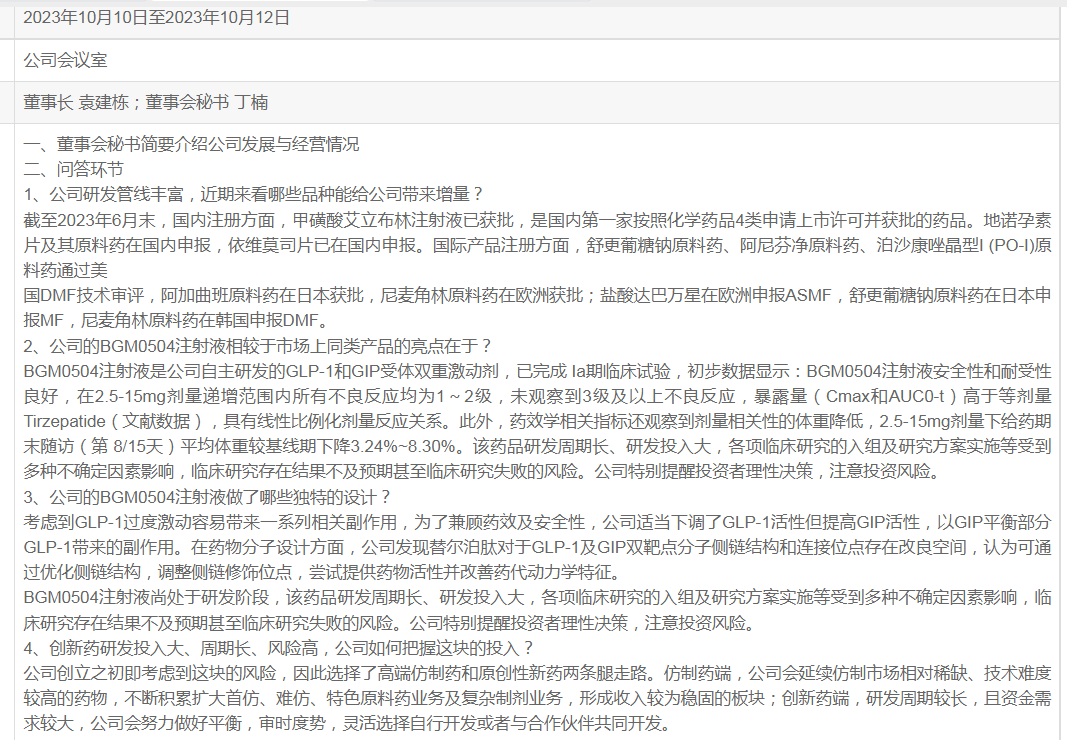
Task: Click question 1 about 研发管线丰富
Action: [254, 194]
